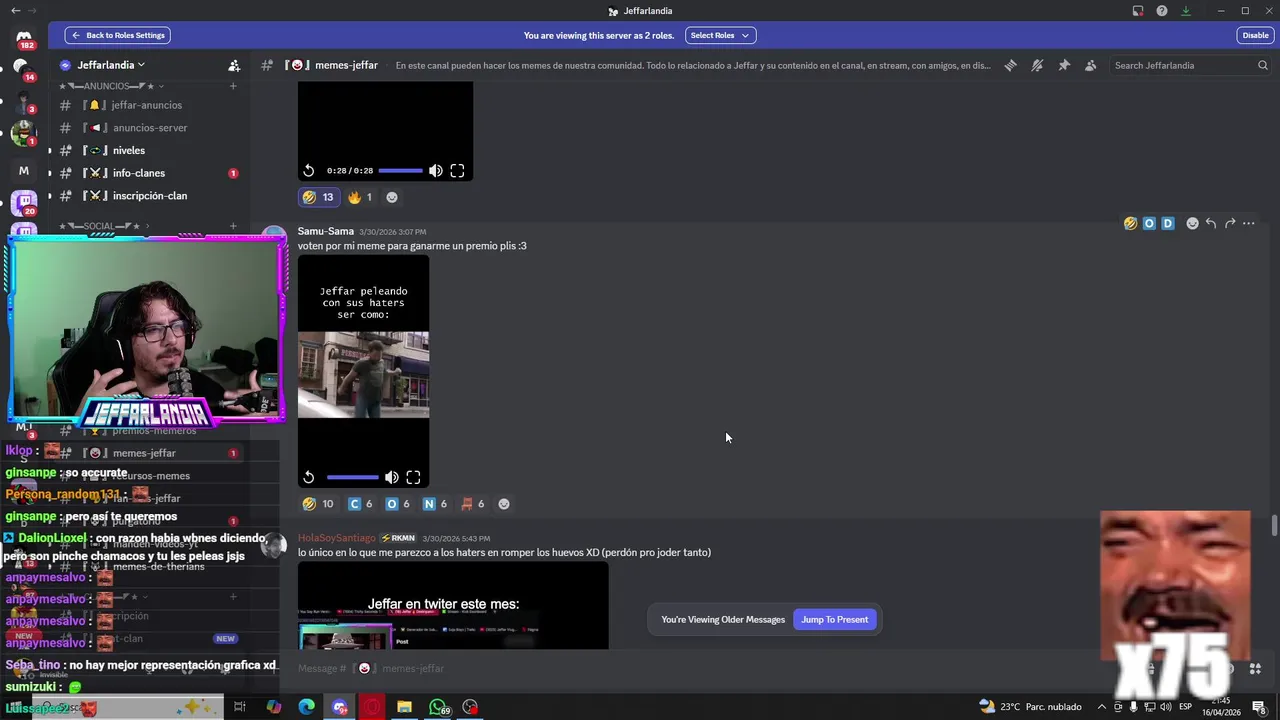Open HolaSoySantiago's user profile name
The width and height of the screenshot is (1280, 720).
337,538
